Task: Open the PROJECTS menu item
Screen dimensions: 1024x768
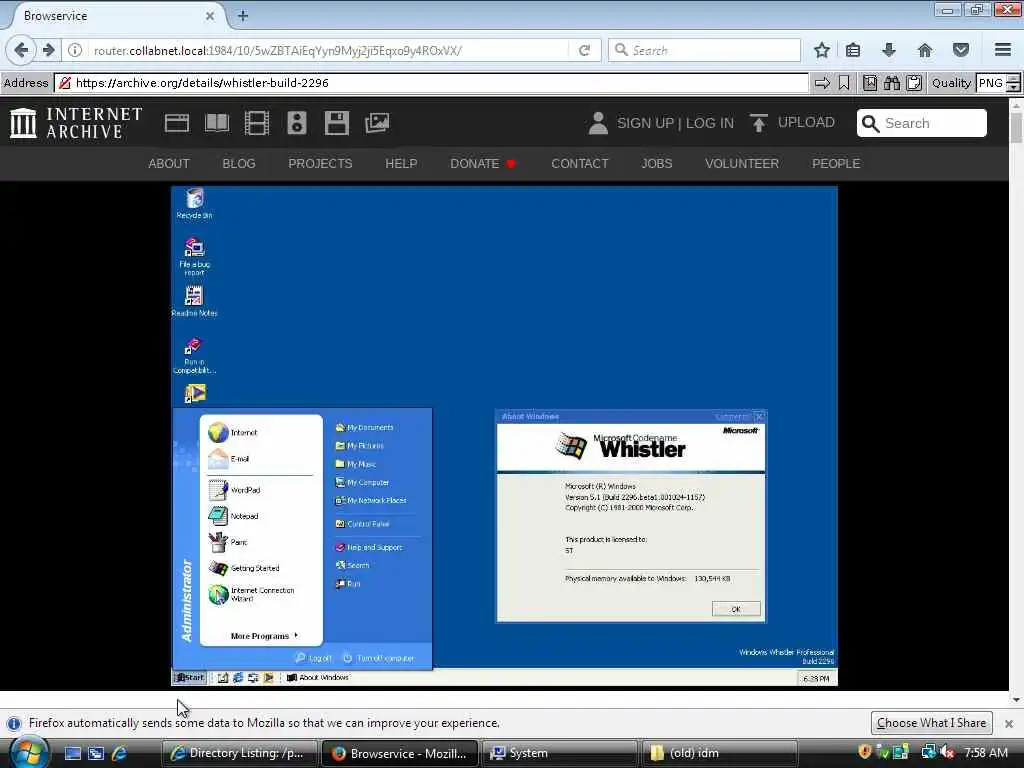Action: 320,163
